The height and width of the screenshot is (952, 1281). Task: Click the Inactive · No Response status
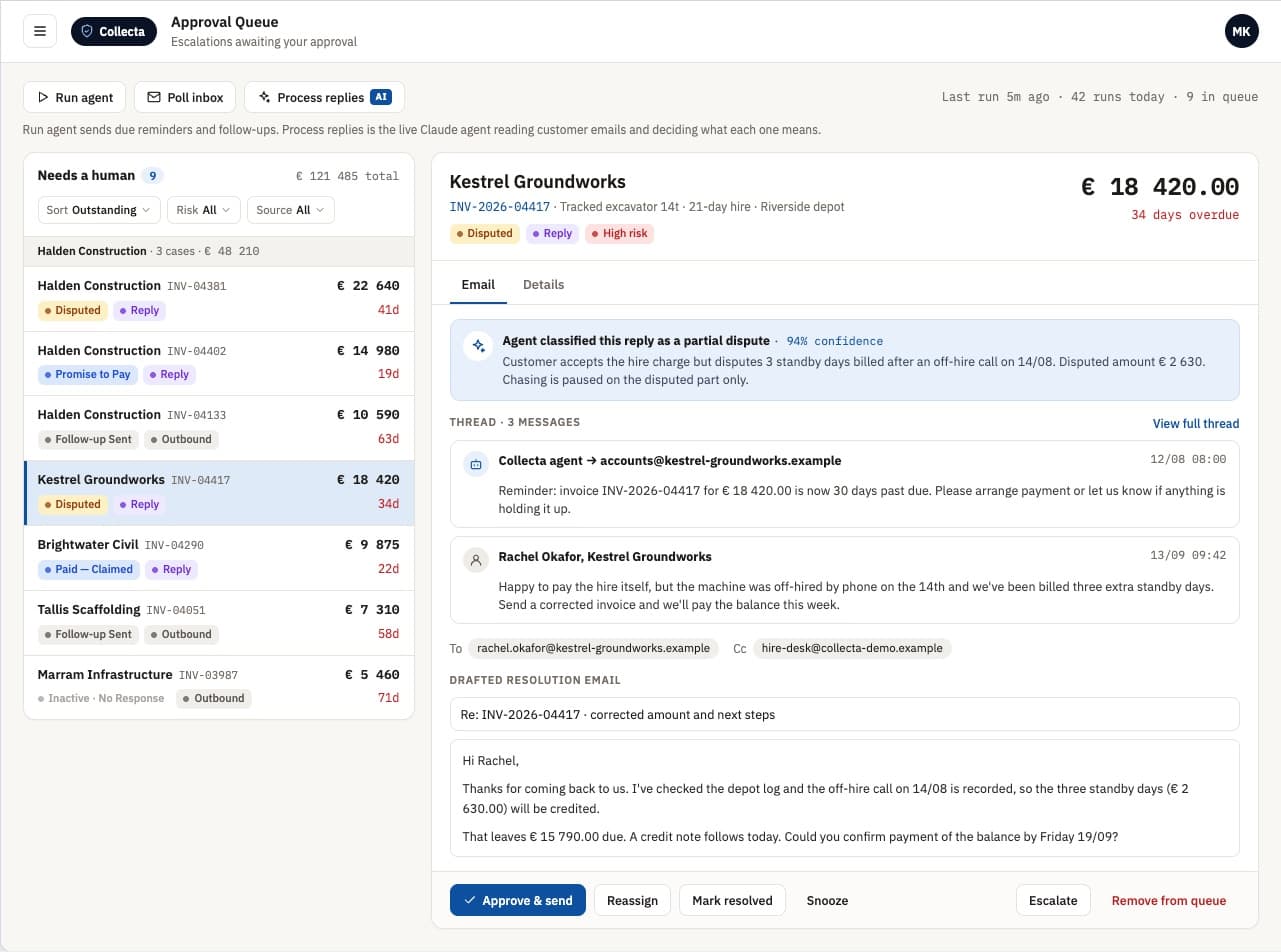tap(101, 698)
